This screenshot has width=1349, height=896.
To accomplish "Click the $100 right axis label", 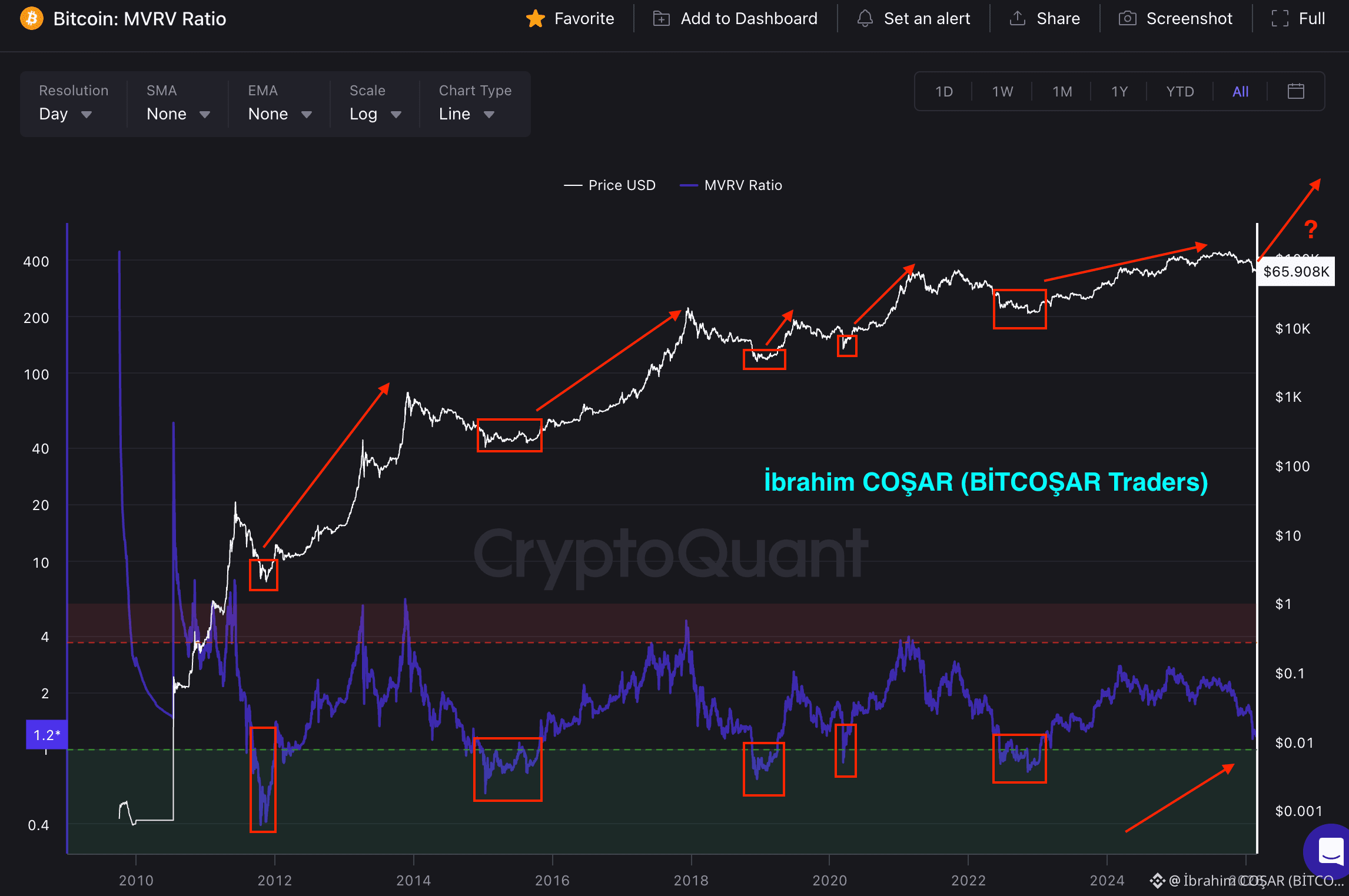I will click(1292, 467).
